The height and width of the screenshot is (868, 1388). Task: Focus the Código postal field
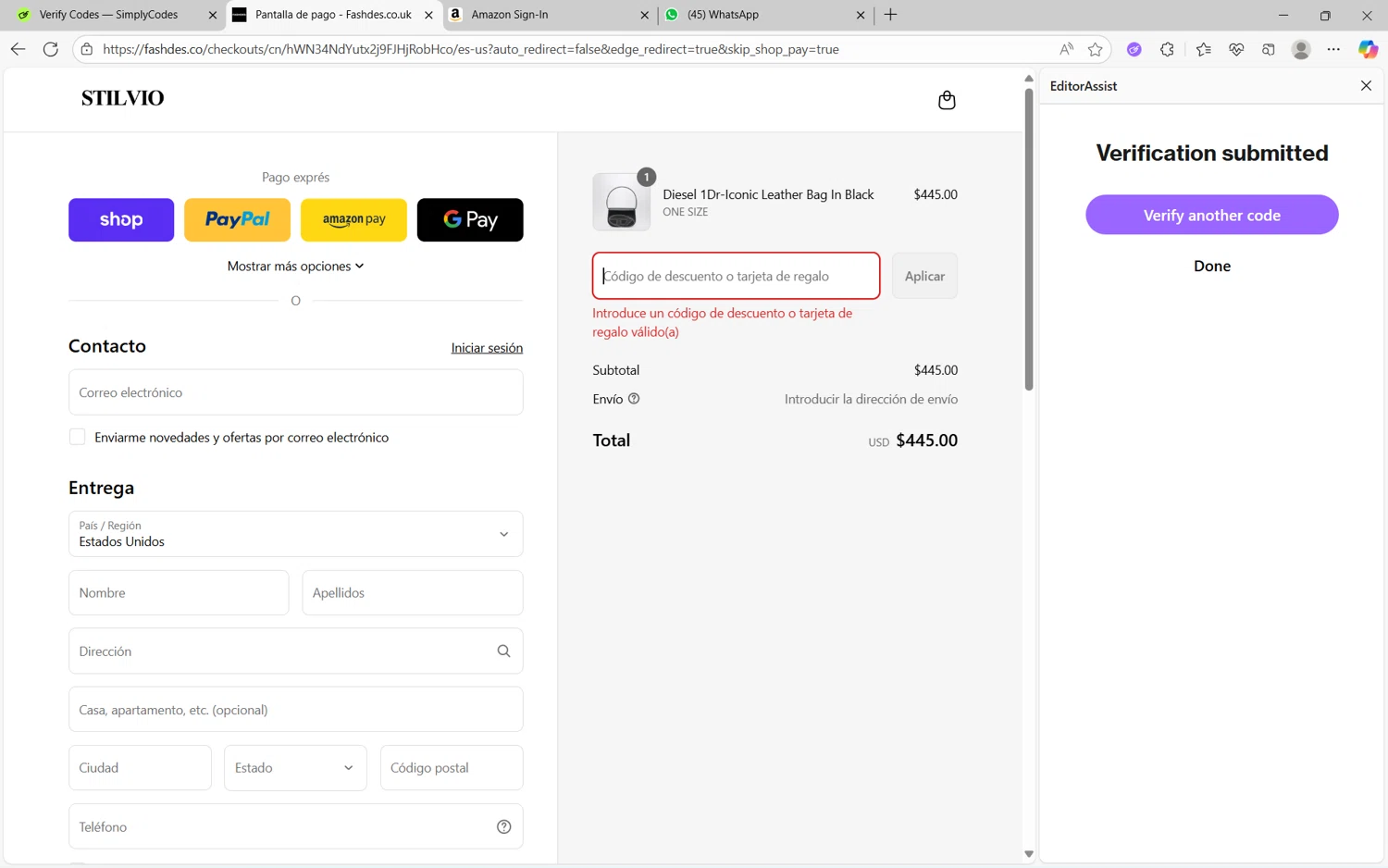(452, 768)
